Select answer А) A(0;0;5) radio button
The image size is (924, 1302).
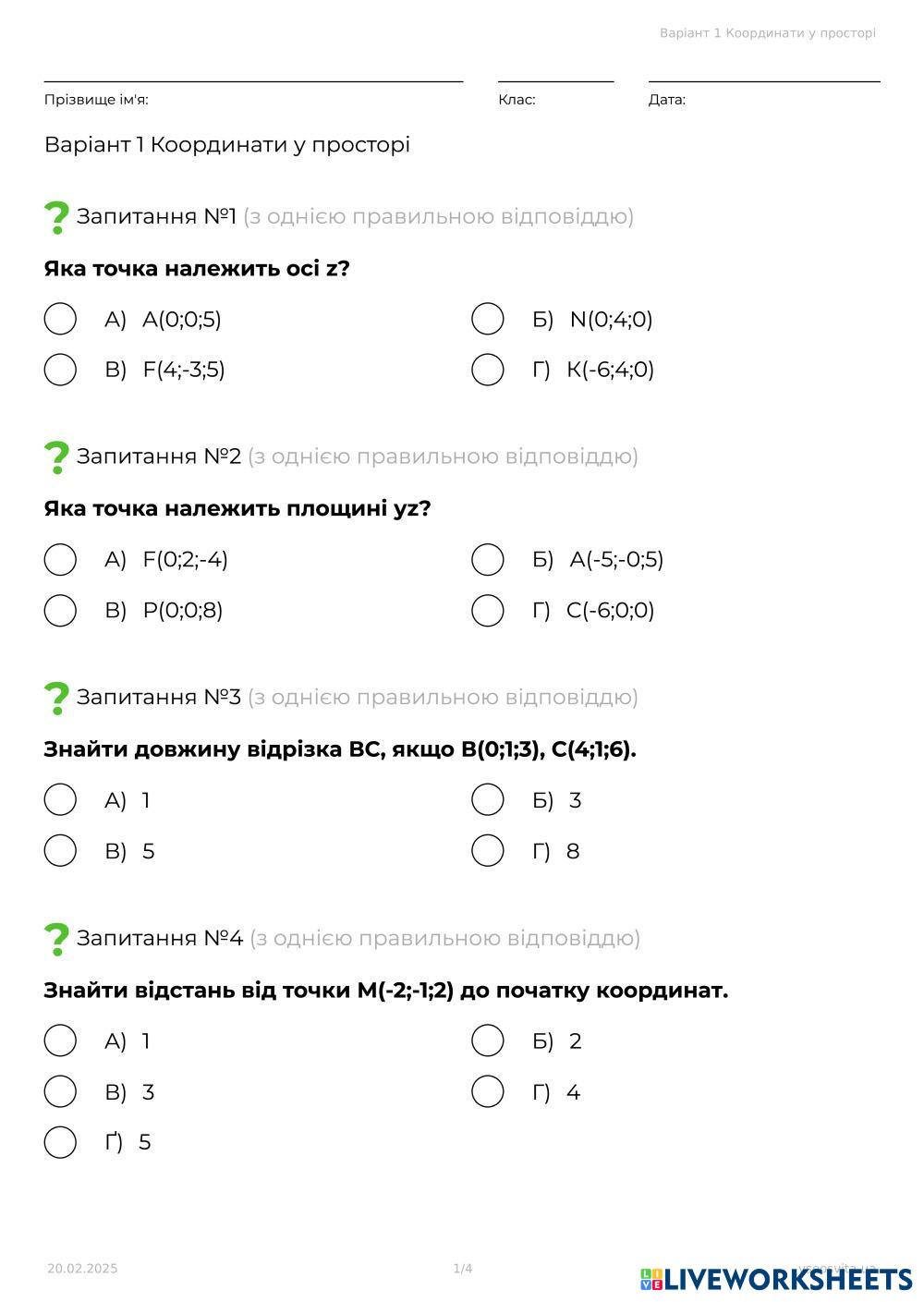point(60,319)
